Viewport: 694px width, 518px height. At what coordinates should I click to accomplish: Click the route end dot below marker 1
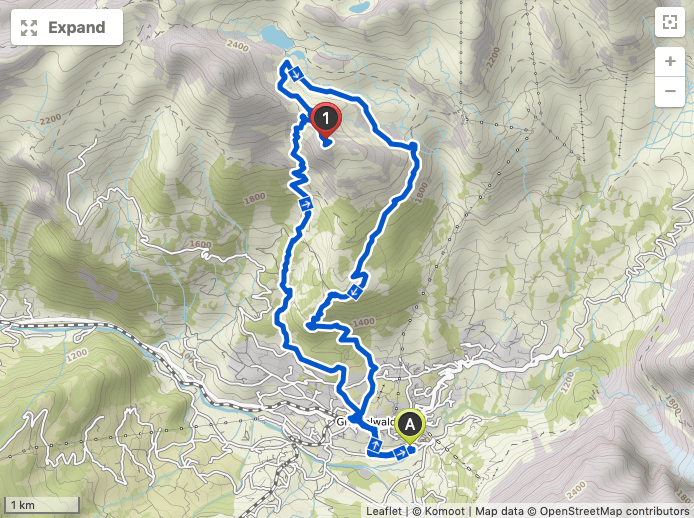click(x=327, y=143)
